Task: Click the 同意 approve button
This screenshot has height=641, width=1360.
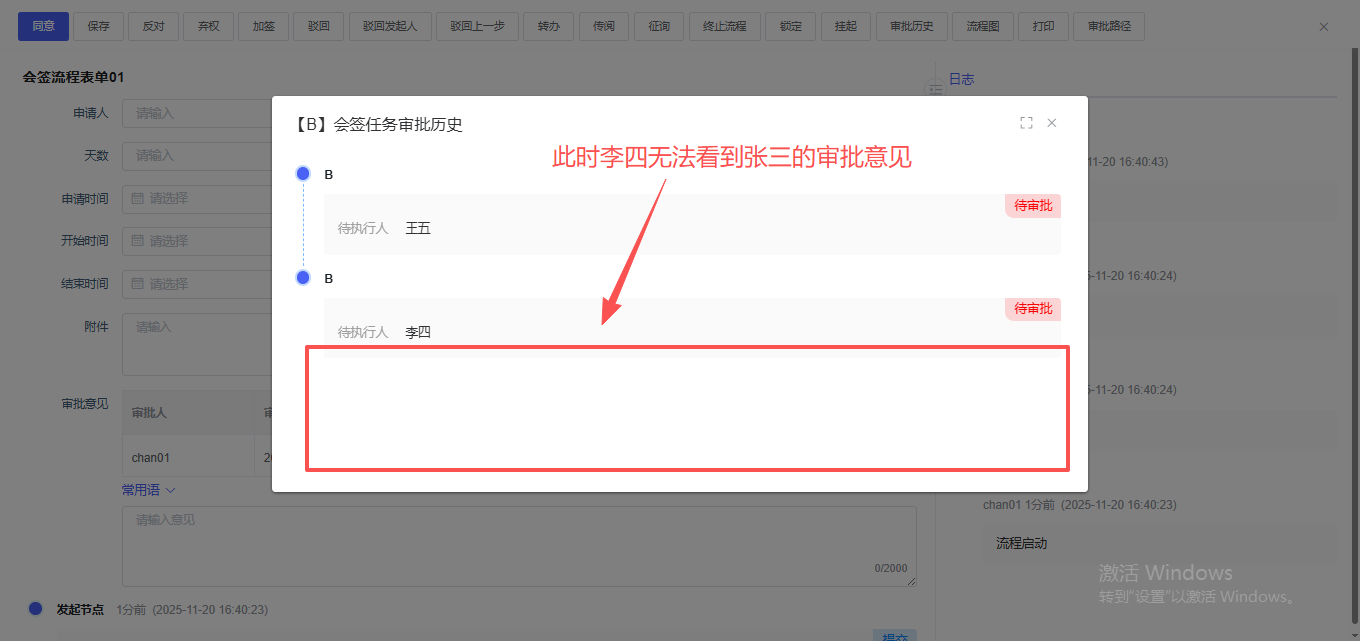Action: 43,27
